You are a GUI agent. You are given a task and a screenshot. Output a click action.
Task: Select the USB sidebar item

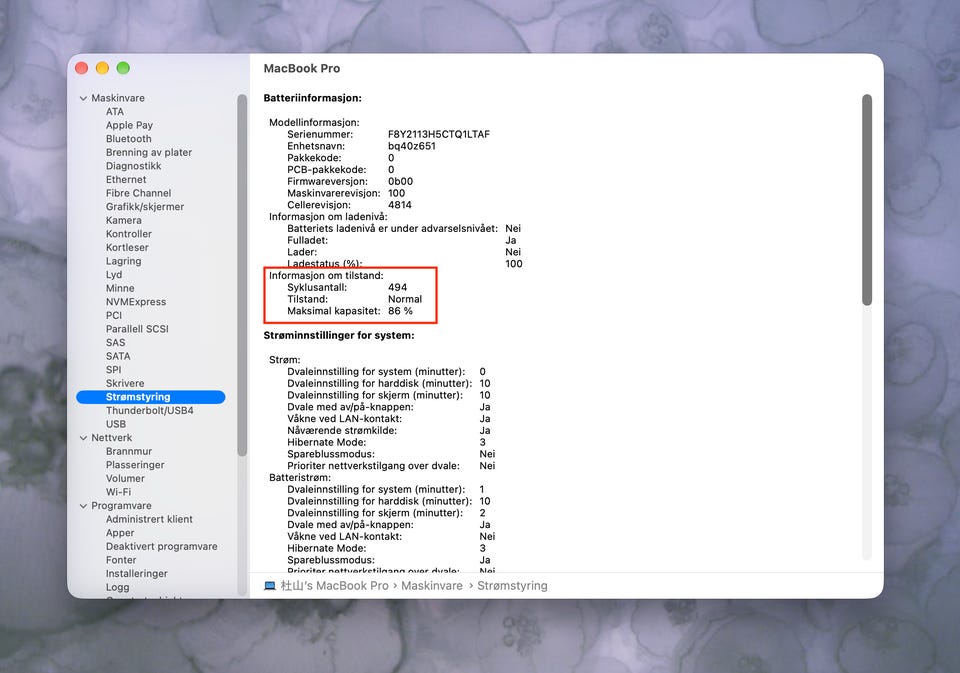[116, 424]
